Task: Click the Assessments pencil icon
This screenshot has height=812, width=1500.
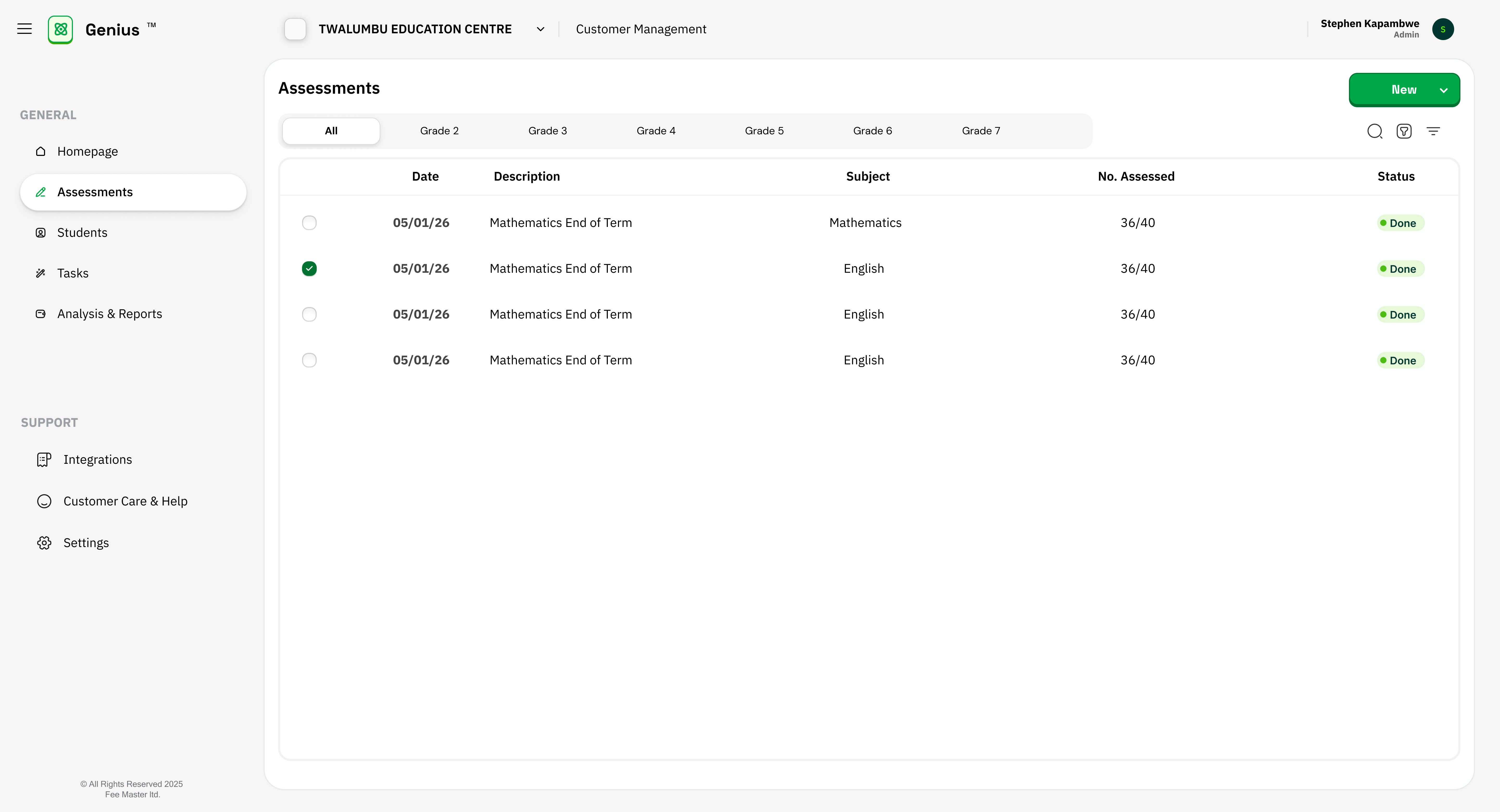Action: pyautogui.click(x=41, y=192)
